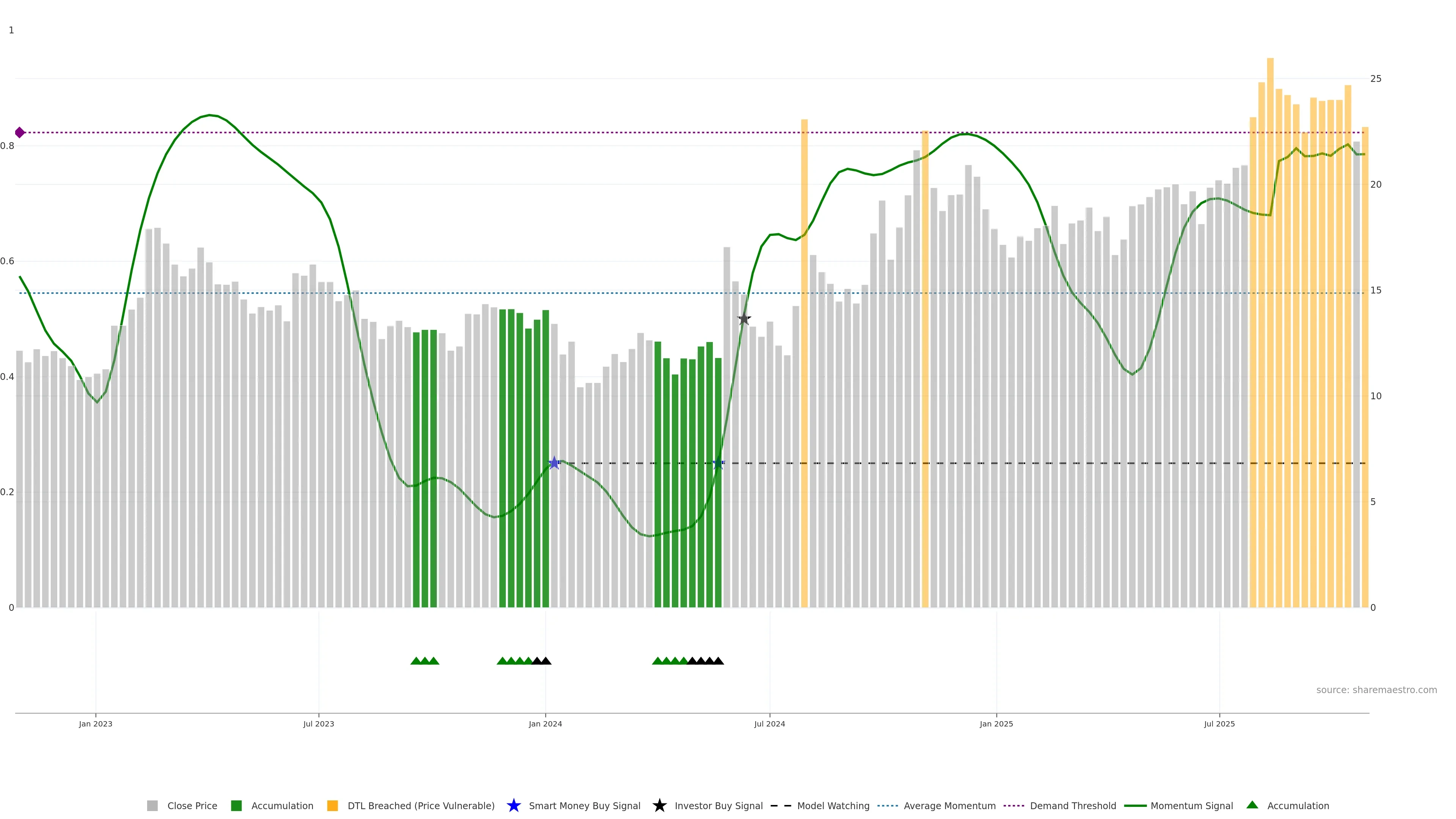
Task: Click the green Accumulation square swatch
Action: point(236,805)
